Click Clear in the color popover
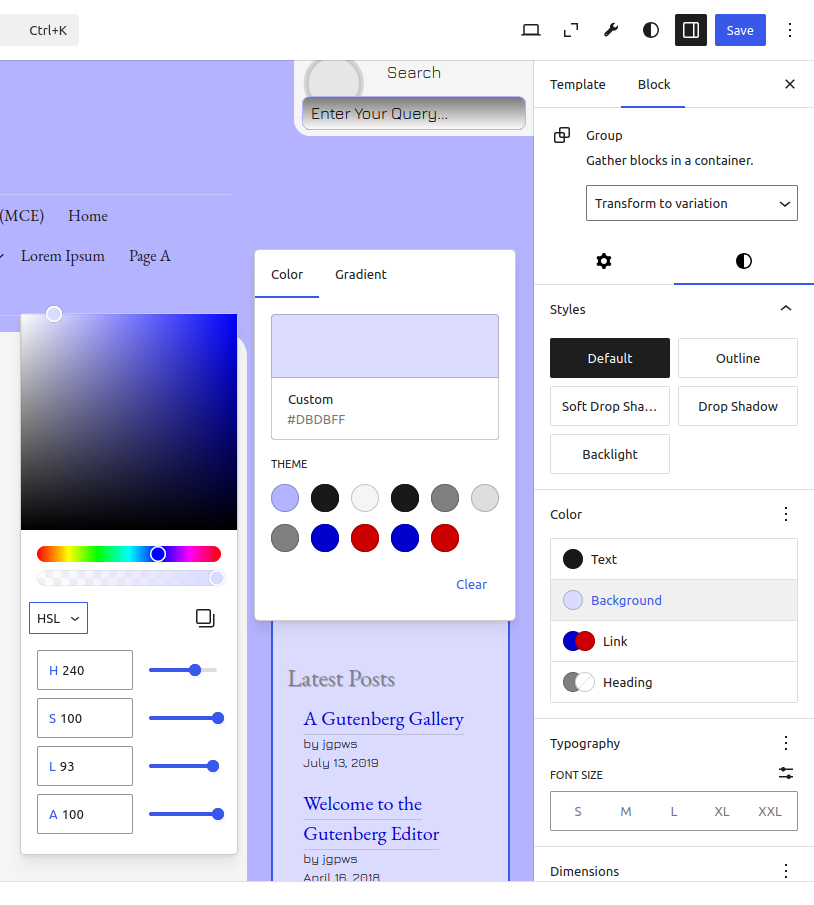This screenshot has height=905, width=814. pos(471,584)
